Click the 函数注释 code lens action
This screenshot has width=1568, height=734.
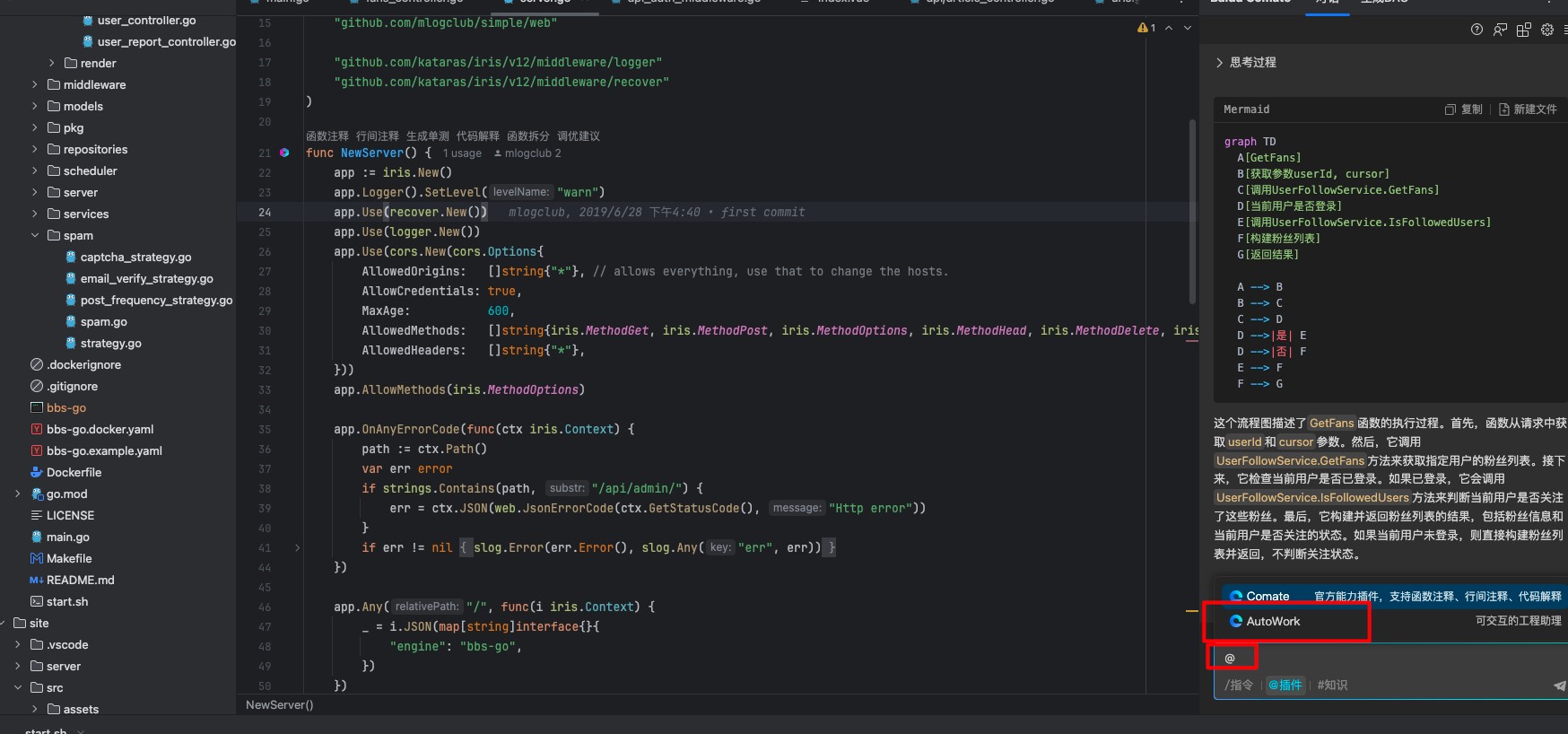tap(327, 136)
